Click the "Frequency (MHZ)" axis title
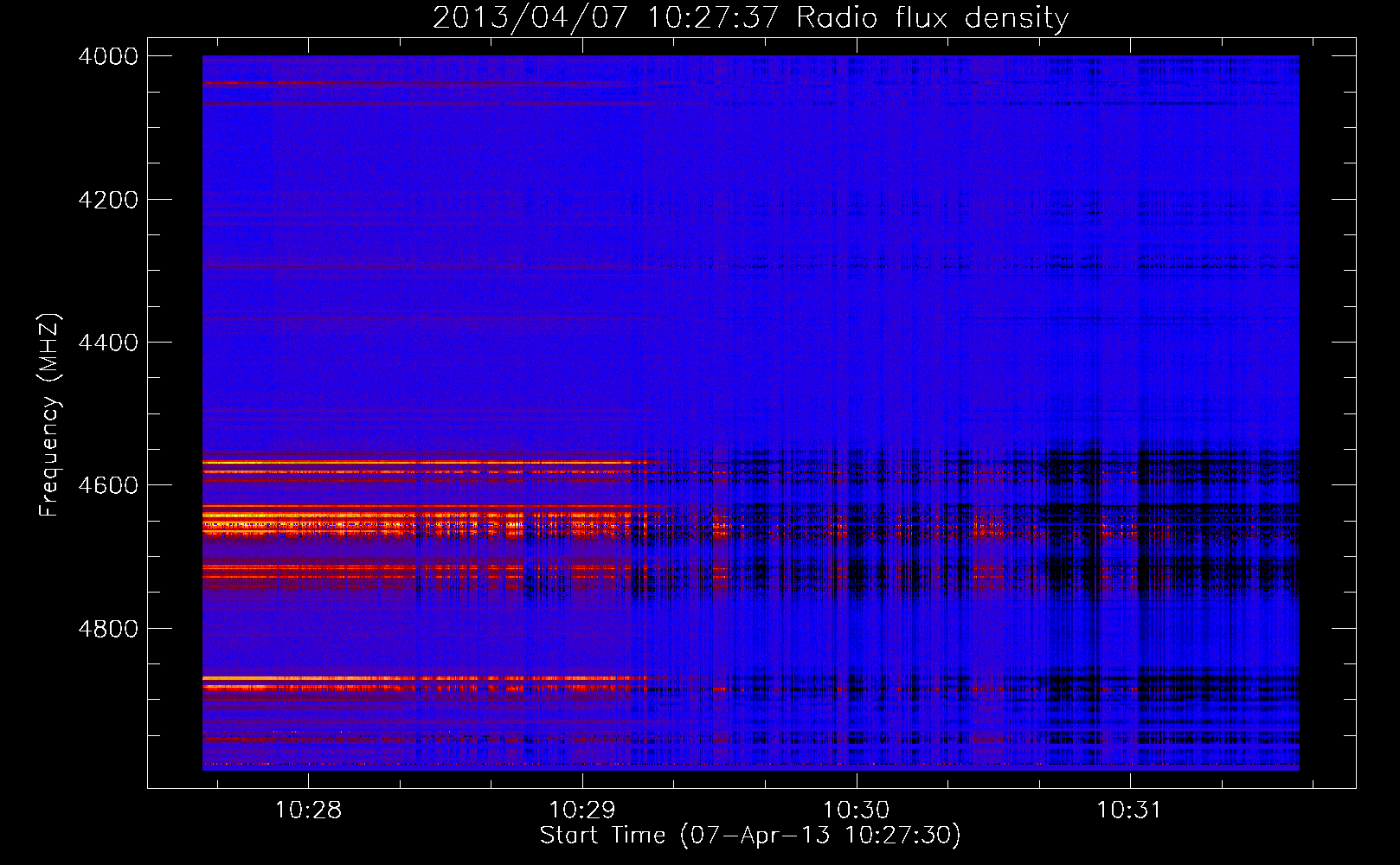This screenshot has width=1400, height=865. [50, 415]
